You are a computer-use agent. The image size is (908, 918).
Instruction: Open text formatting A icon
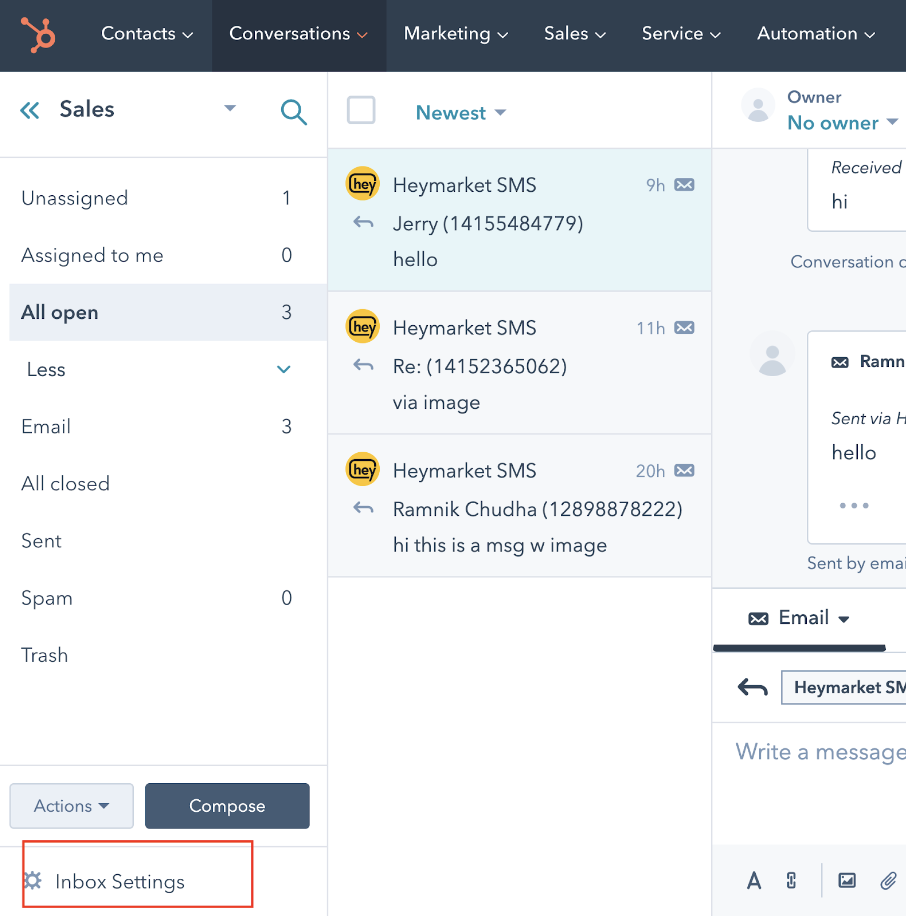[754, 881]
